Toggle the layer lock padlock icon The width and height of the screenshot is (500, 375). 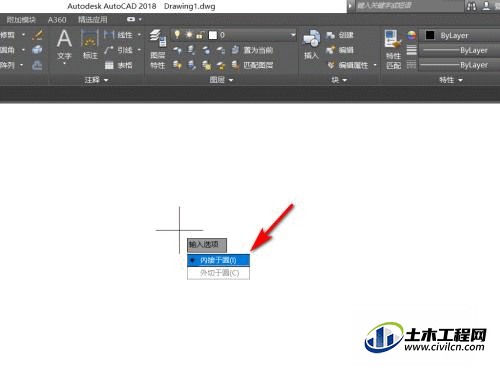pyautogui.click(x=200, y=35)
